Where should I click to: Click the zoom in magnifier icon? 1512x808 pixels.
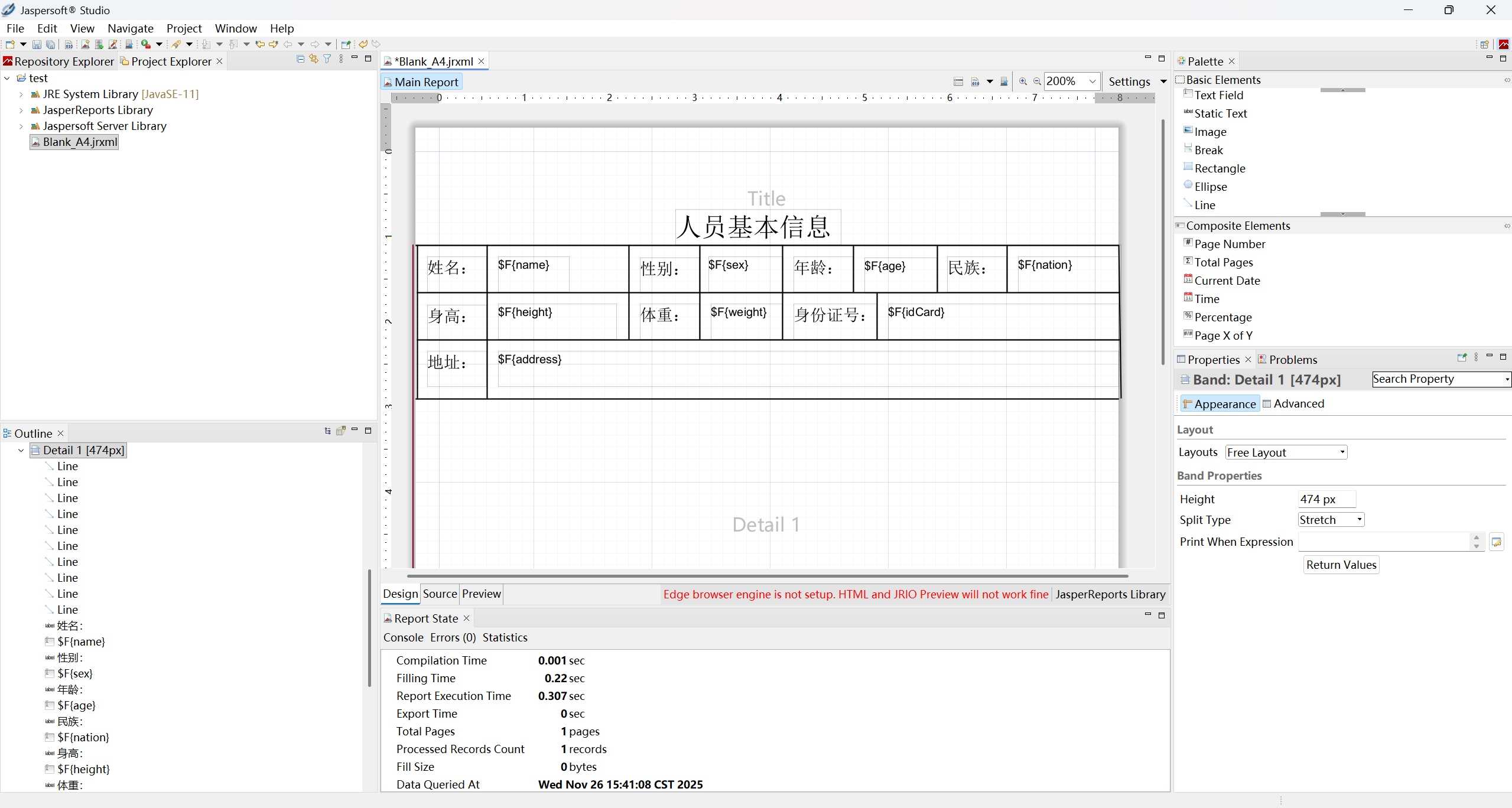coord(1023,82)
